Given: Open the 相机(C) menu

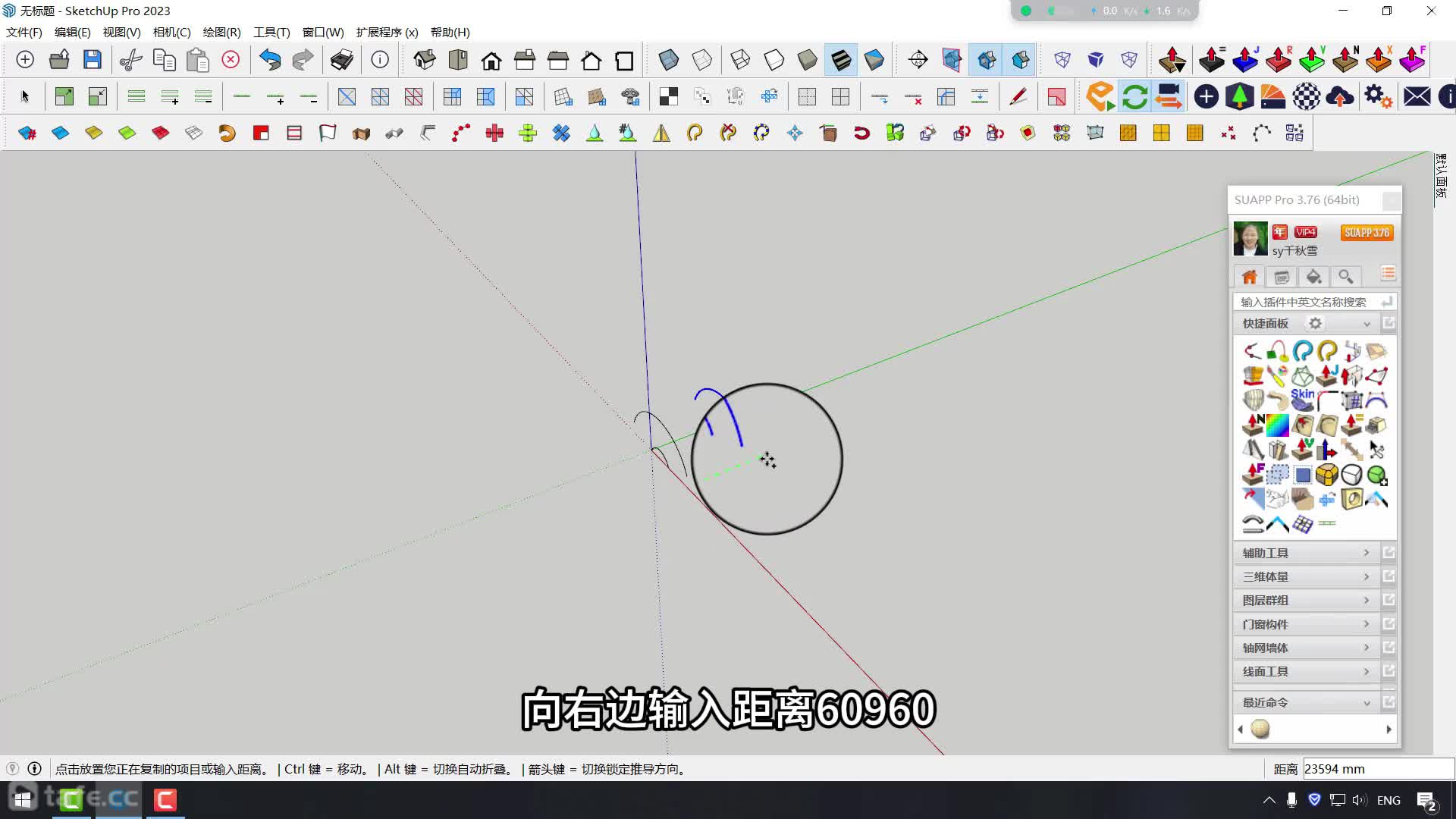Looking at the screenshot, I should tap(172, 32).
